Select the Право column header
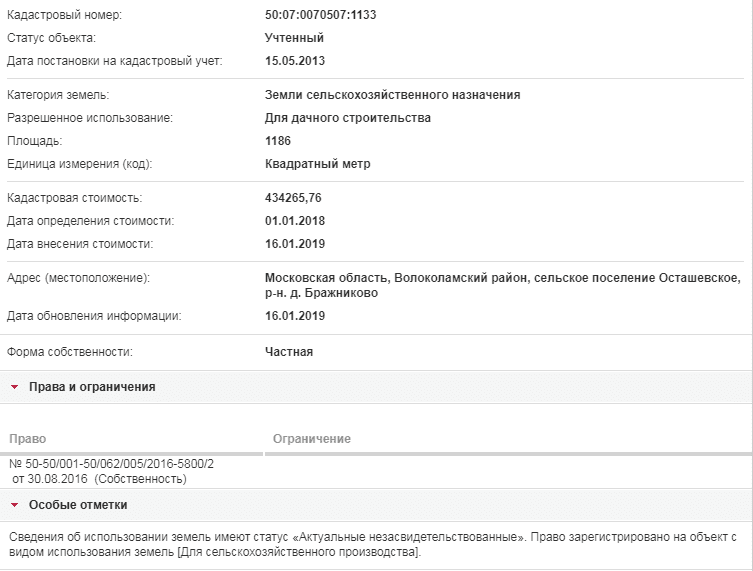Image resolution: width=753 pixels, height=571 pixels. 28,439
